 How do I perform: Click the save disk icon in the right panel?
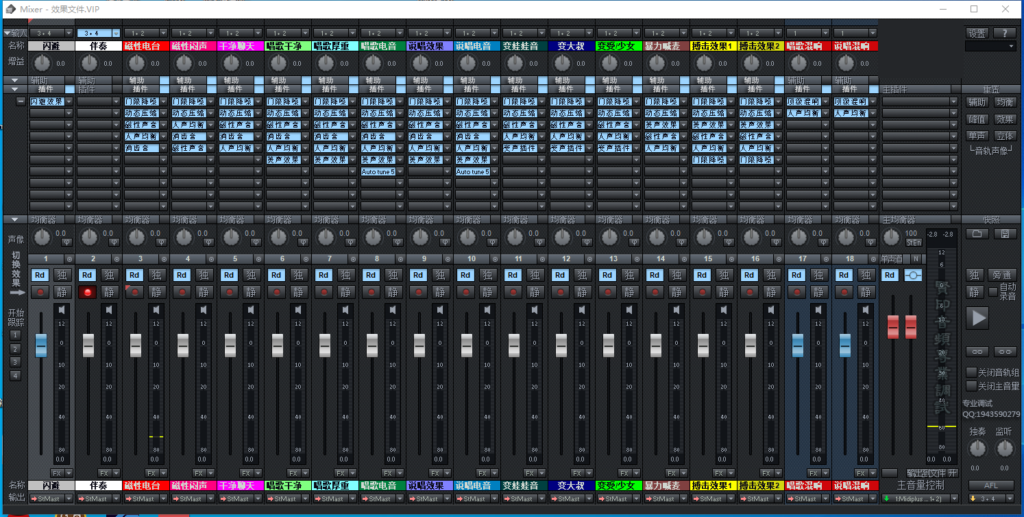click(x=1006, y=233)
